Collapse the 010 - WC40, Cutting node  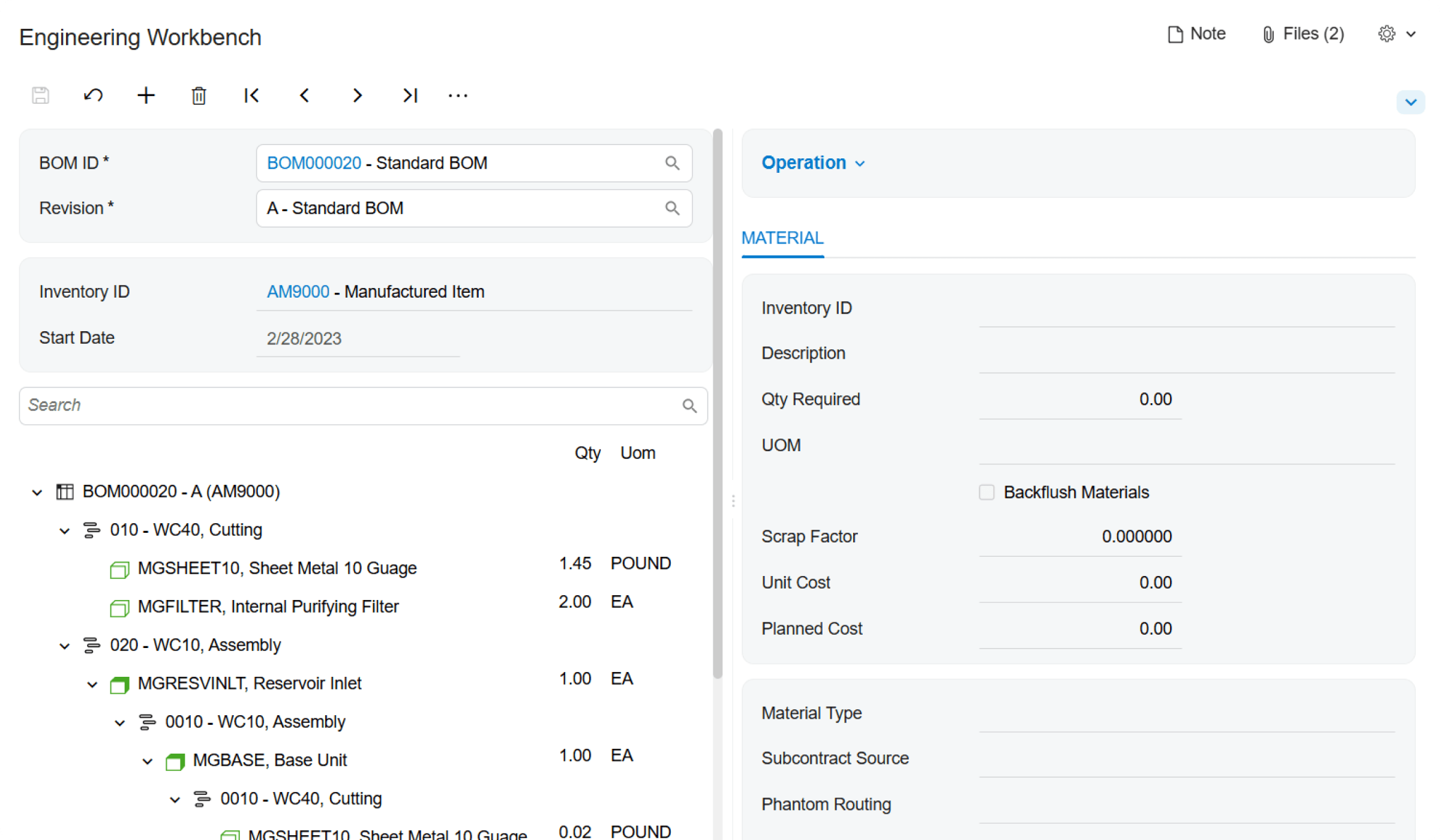[x=65, y=530]
